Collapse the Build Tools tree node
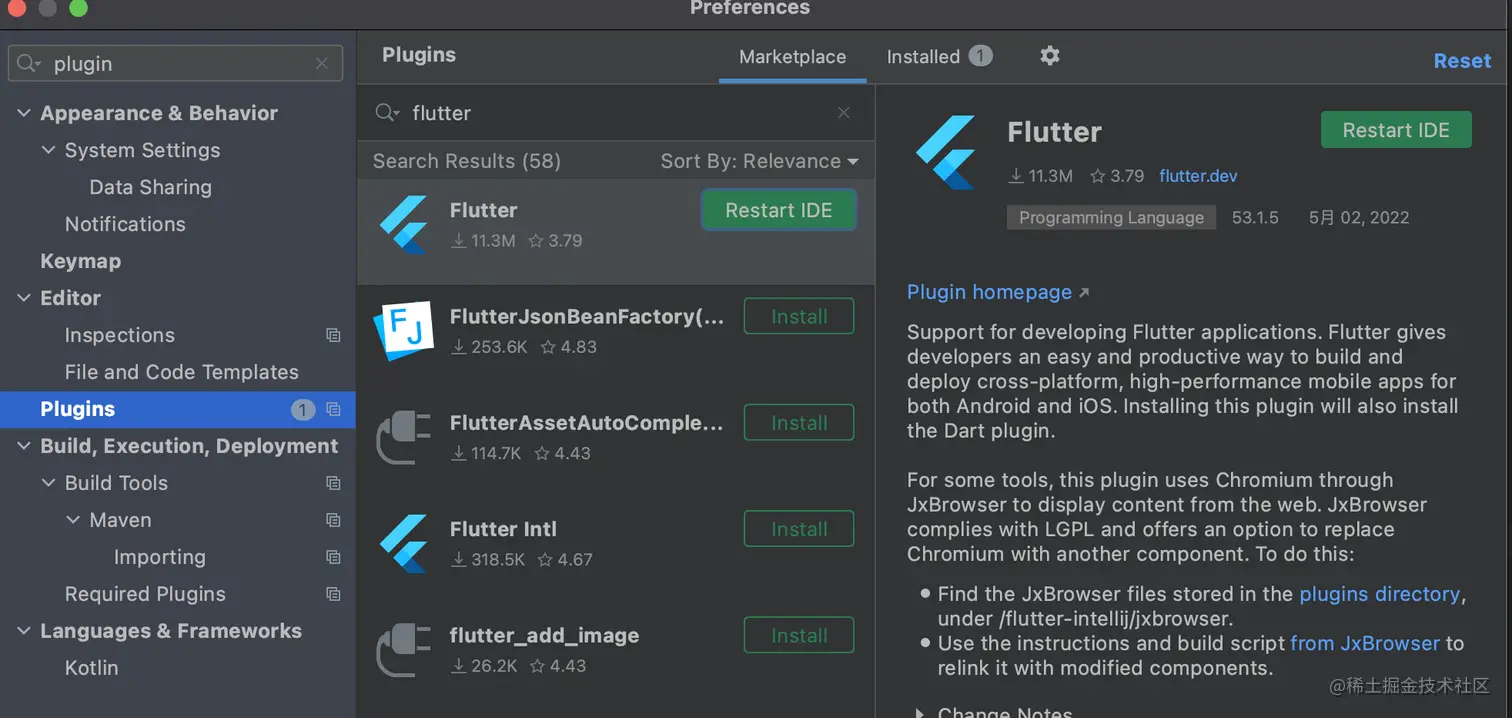Image resolution: width=1512 pixels, height=718 pixels. (48, 483)
